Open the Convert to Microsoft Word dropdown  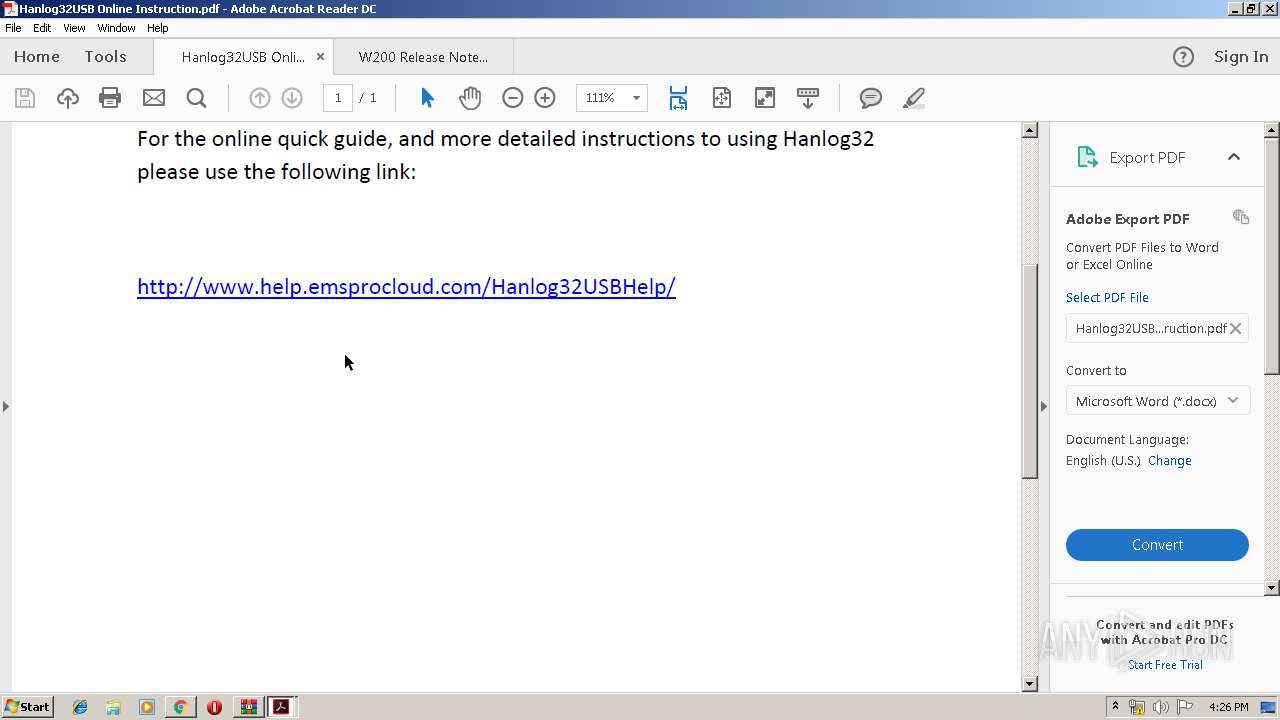(1157, 401)
